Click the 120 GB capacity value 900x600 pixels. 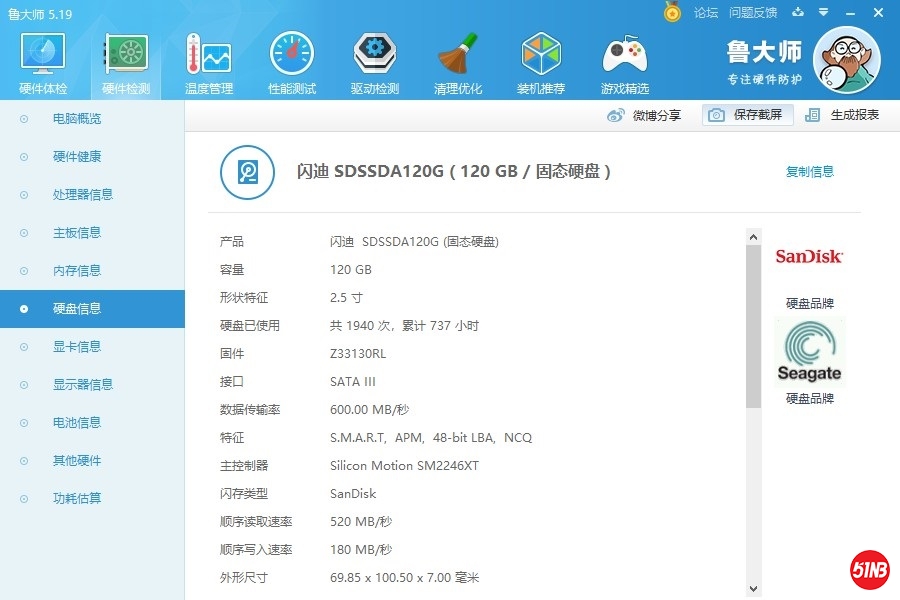click(x=351, y=270)
